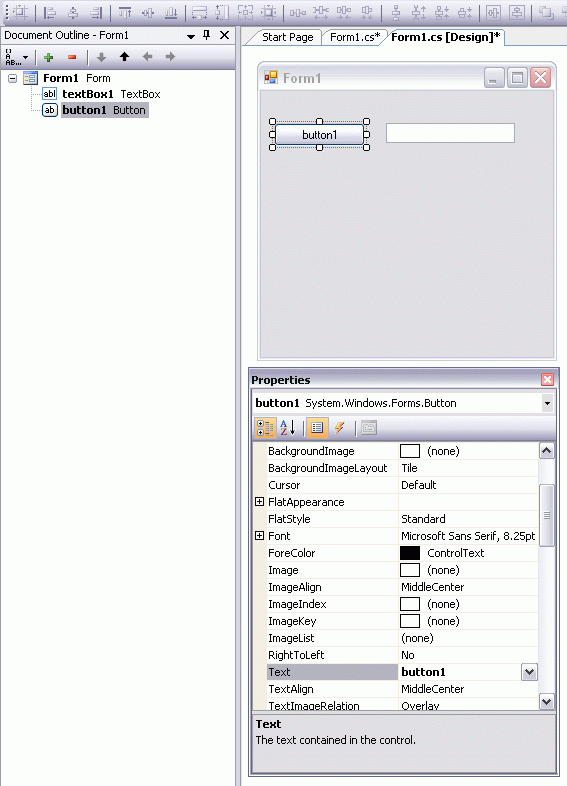This screenshot has width=567, height=786.
Task: Click Increase Vertical Spacing icon
Action: [x=419, y=12]
